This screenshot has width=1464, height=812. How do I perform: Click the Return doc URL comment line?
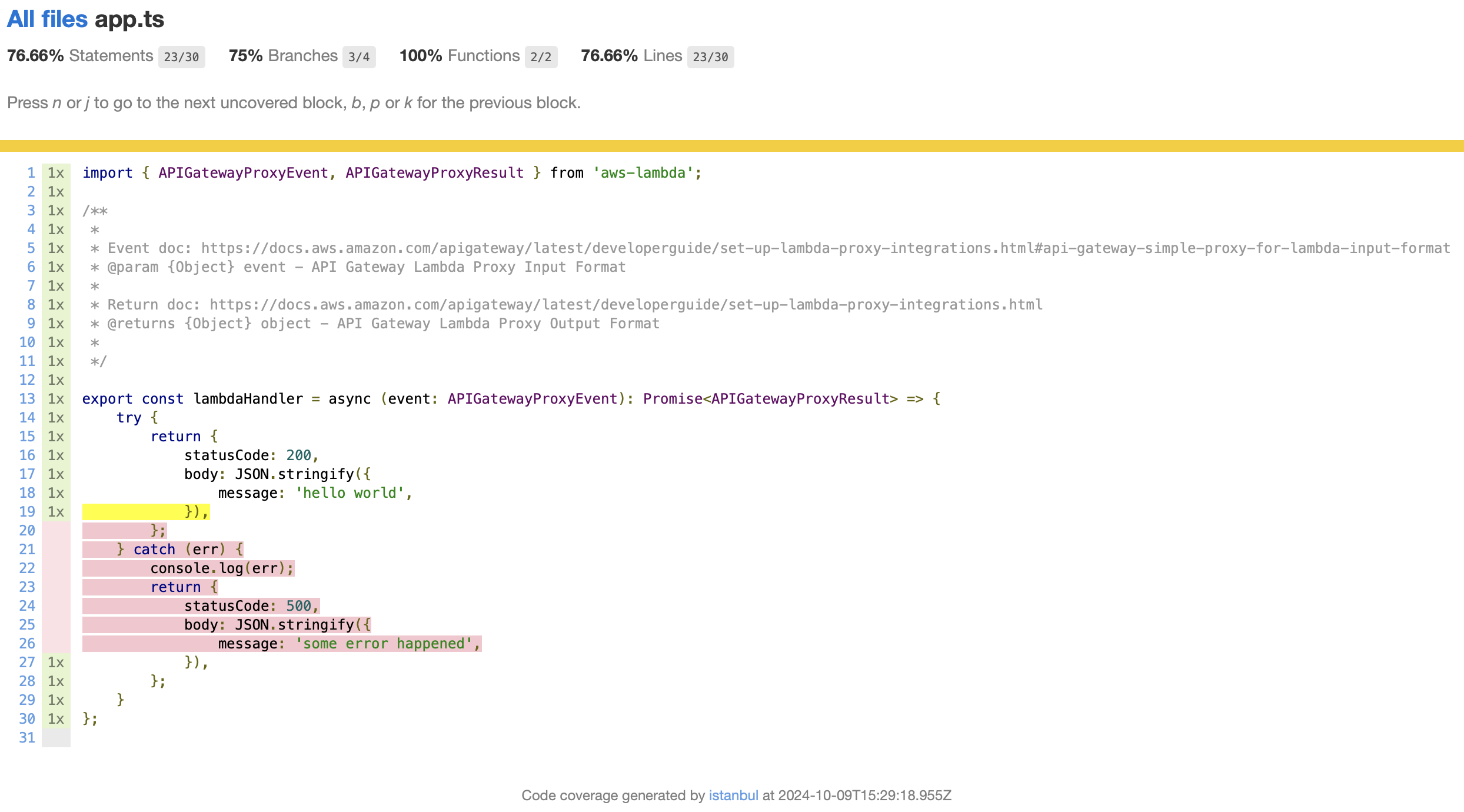(x=566, y=305)
